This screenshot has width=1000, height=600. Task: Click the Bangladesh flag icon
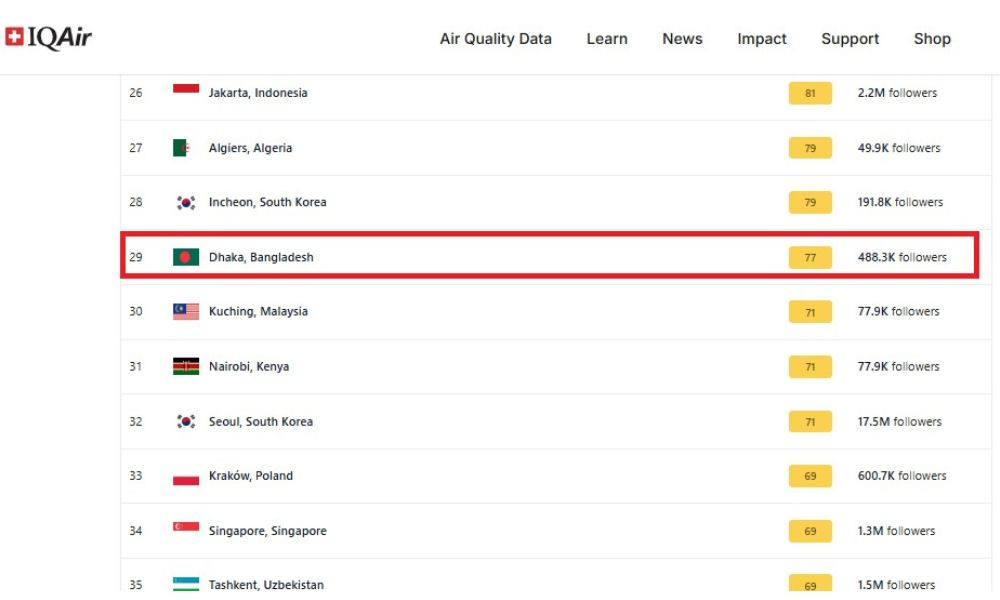(186, 257)
